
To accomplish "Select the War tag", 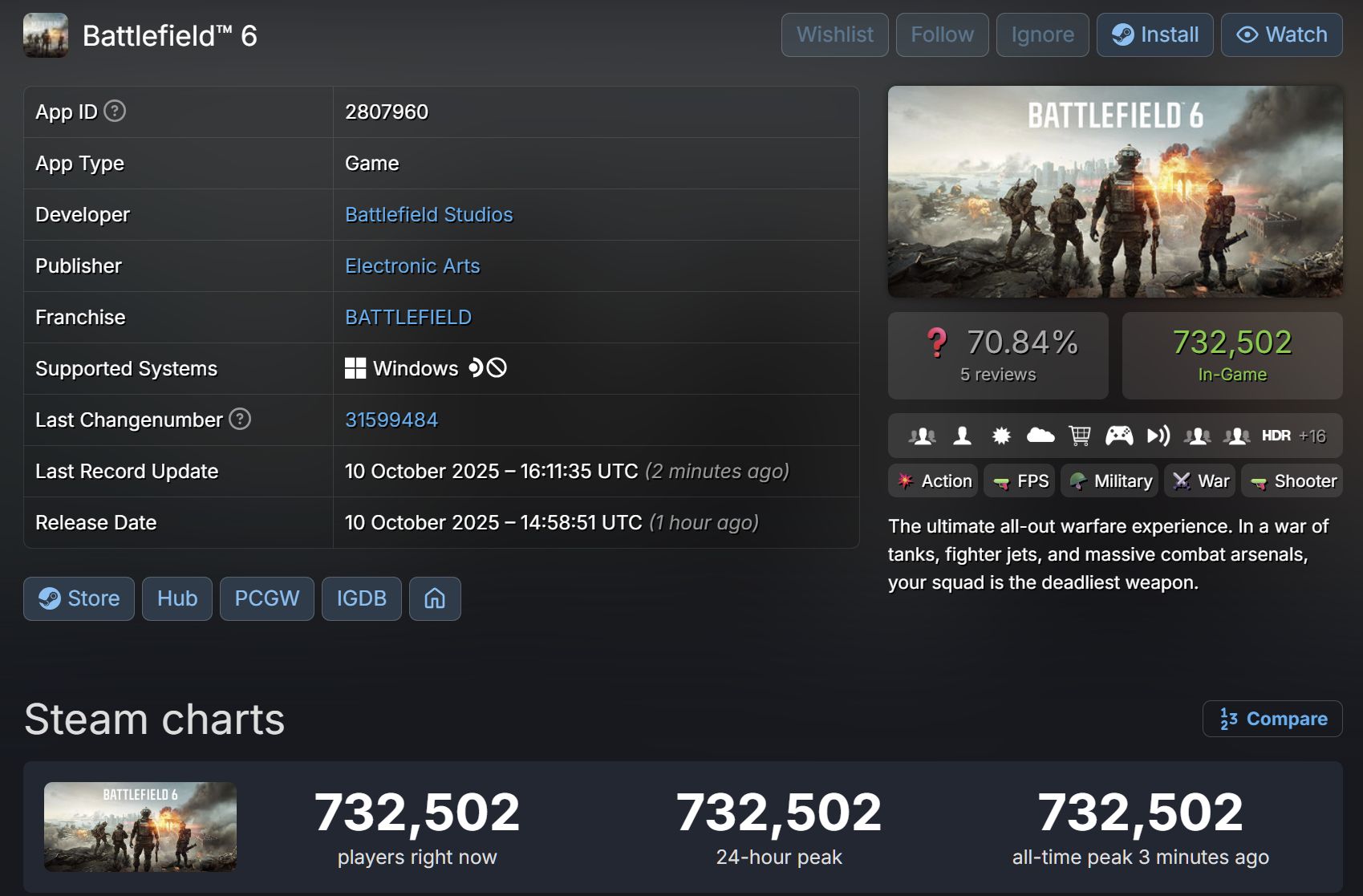I will (1200, 480).
